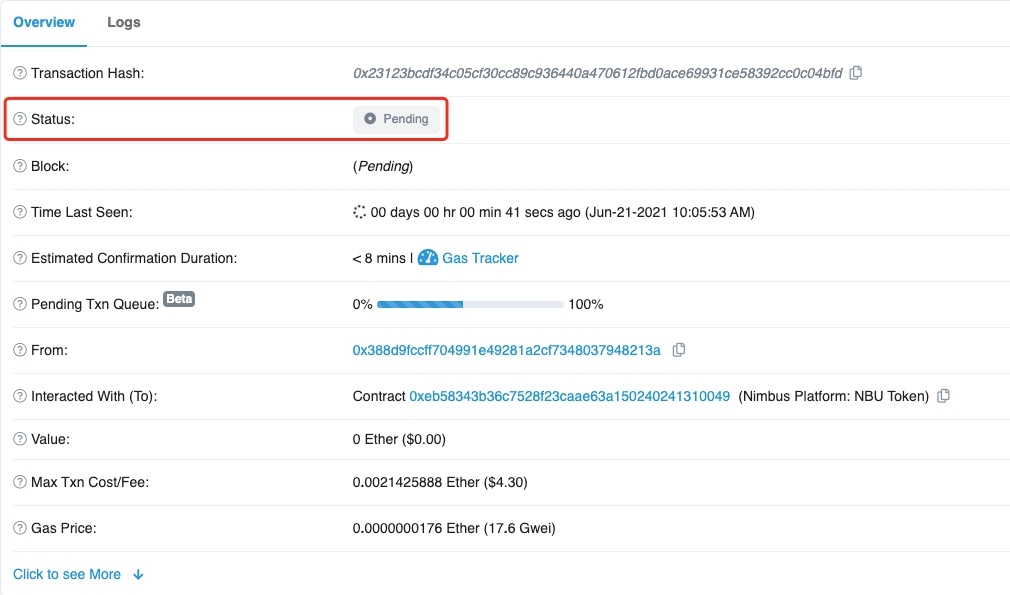Click the Pending Txn Queue progress bar
Screen dimensions: 1010x595
(470, 304)
